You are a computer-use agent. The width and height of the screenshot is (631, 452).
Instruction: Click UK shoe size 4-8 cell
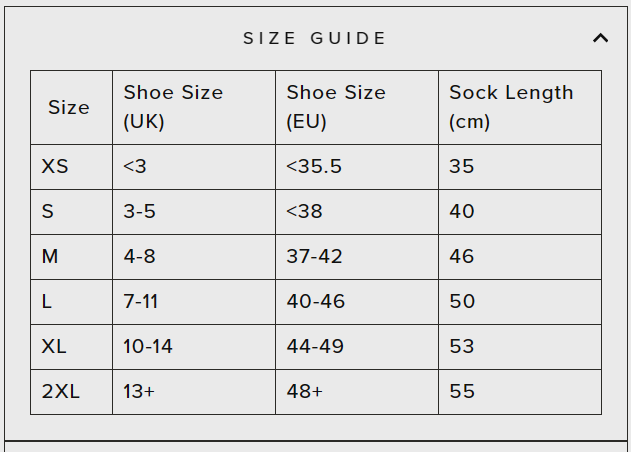140,256
